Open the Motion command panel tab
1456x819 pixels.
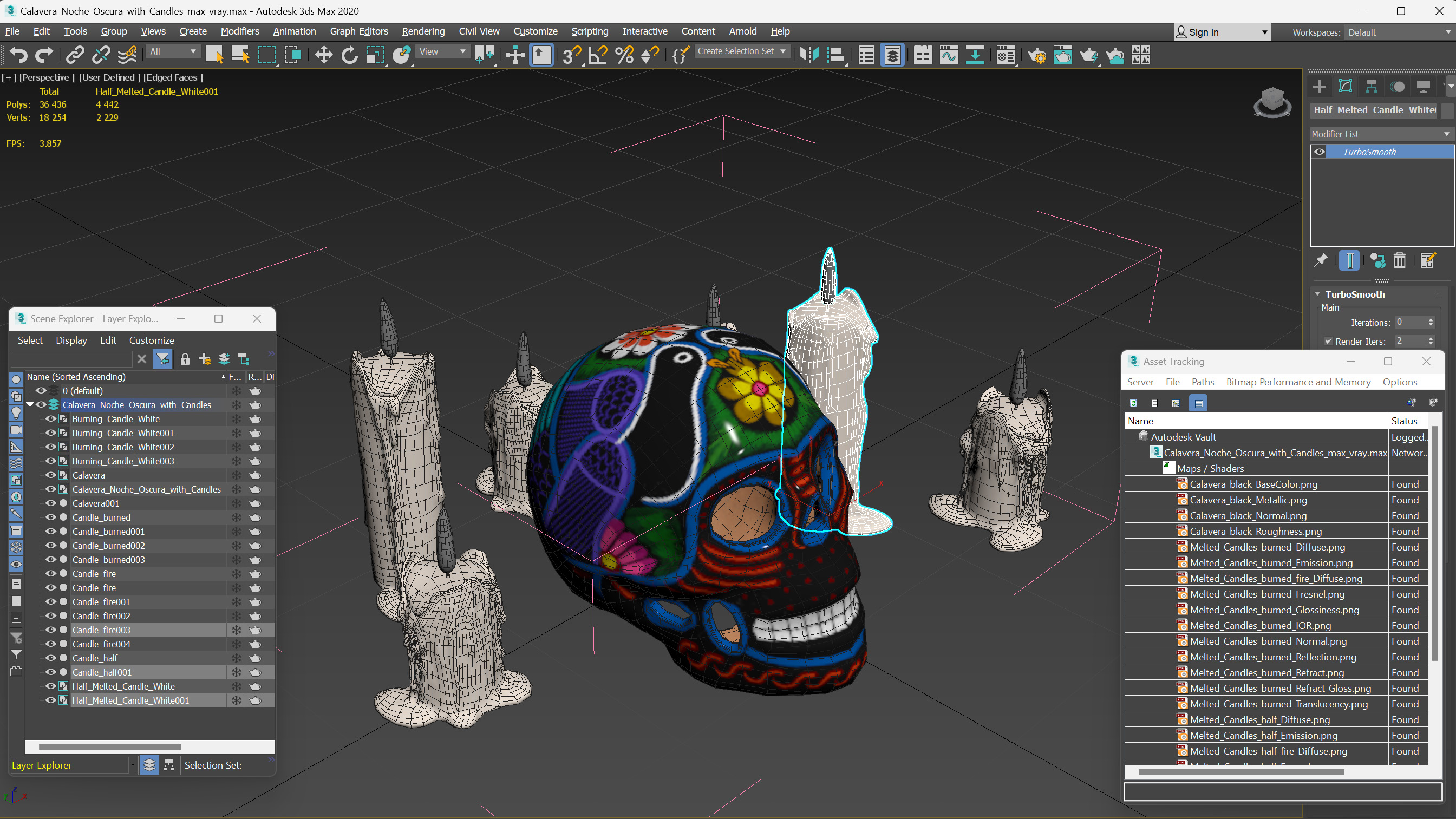(1397, 87)
